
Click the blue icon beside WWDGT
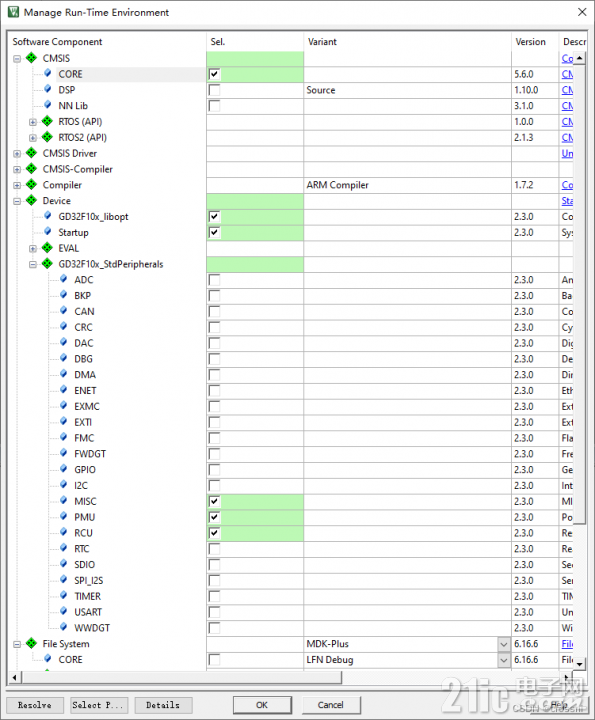(x=64, y=627)
